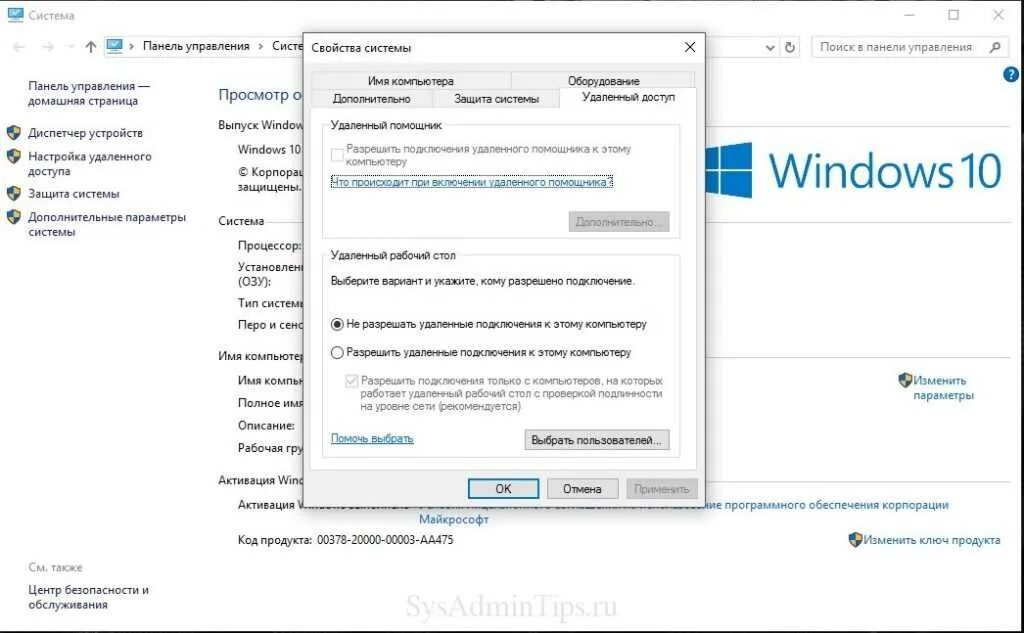Click the Применить button
The height and width of the screenshot is (633, 1024).
(662, 489)
